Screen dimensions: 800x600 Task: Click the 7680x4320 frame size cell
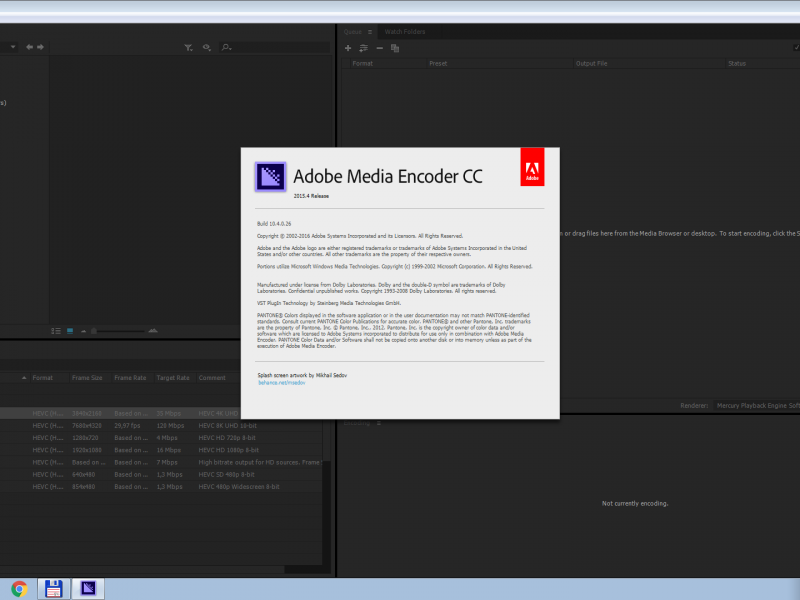[x=87, y=426]
